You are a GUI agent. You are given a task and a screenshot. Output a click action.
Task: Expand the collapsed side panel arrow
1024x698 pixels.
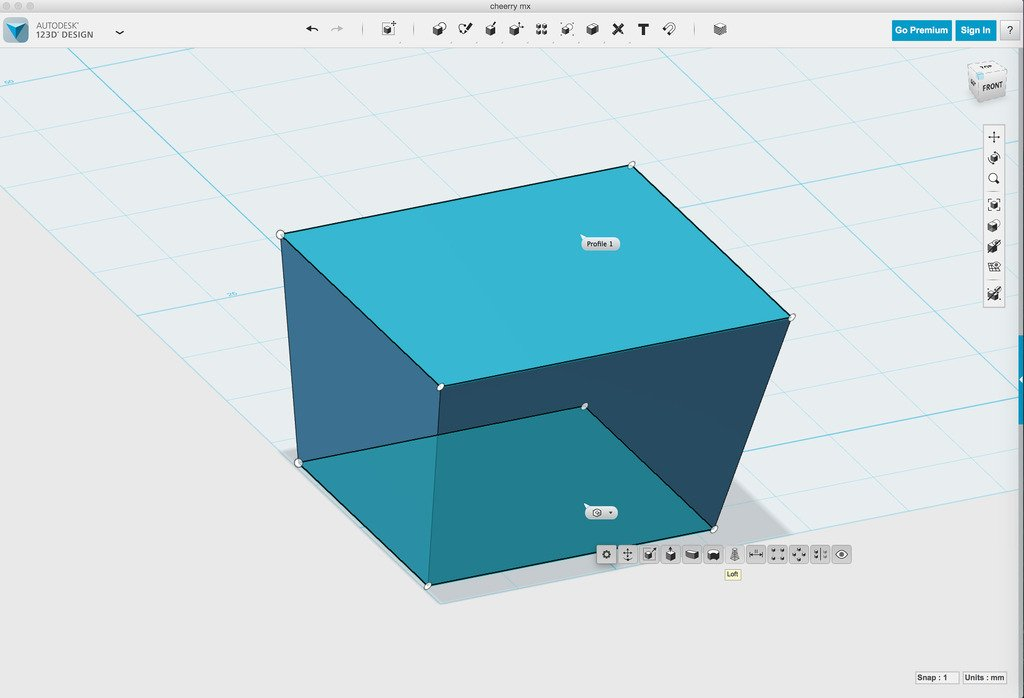pyautogui.click(x=1021, y=379)
